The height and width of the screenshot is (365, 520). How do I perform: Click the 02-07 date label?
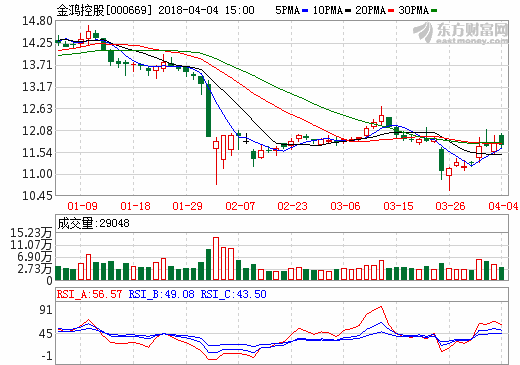pos(240,206)
